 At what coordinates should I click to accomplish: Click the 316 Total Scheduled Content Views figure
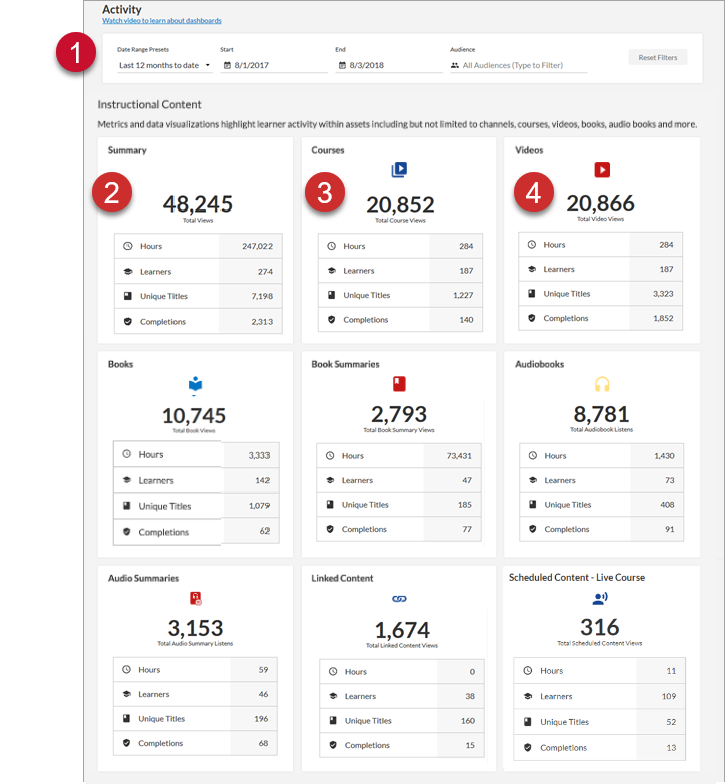point(600,627)
